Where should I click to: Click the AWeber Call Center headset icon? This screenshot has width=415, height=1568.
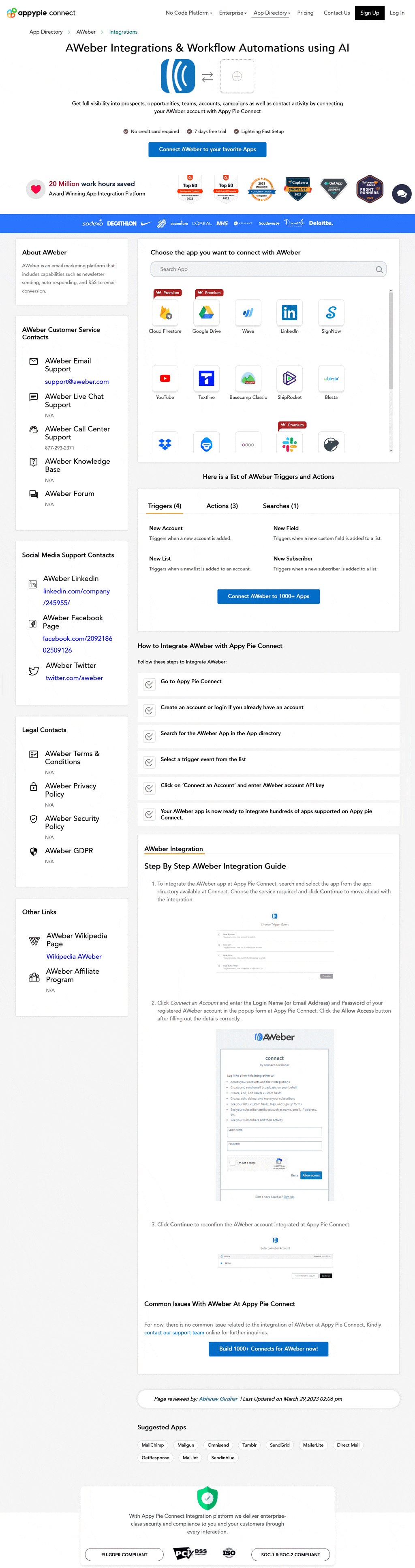34,430
